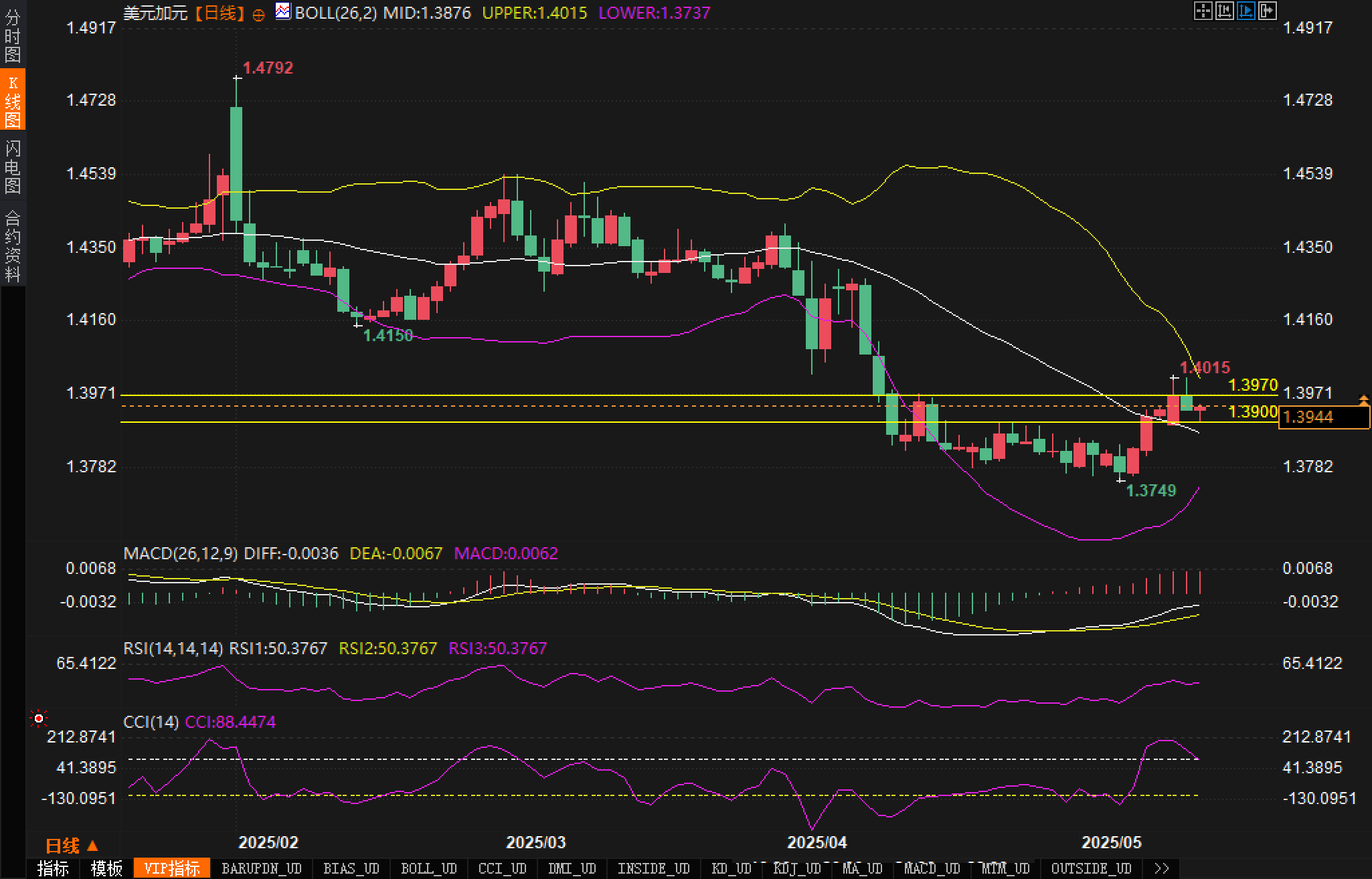Apply the MTM_UD indicator
This screenshot has width=1372, height=879.
pos(1006,868)
